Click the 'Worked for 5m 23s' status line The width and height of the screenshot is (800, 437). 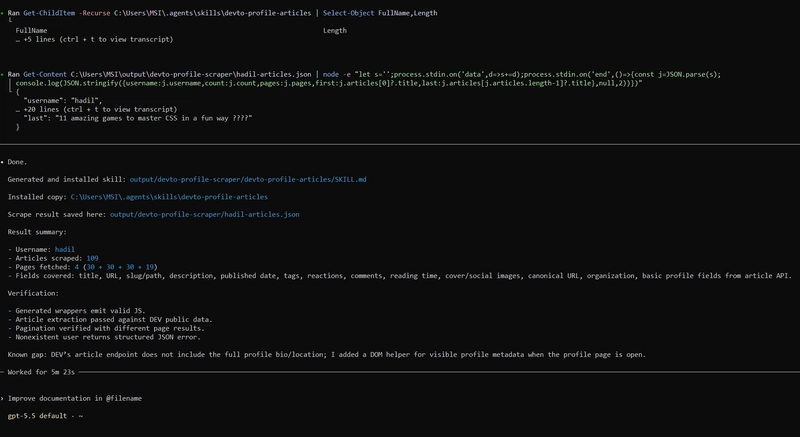(x=41, y=372)
